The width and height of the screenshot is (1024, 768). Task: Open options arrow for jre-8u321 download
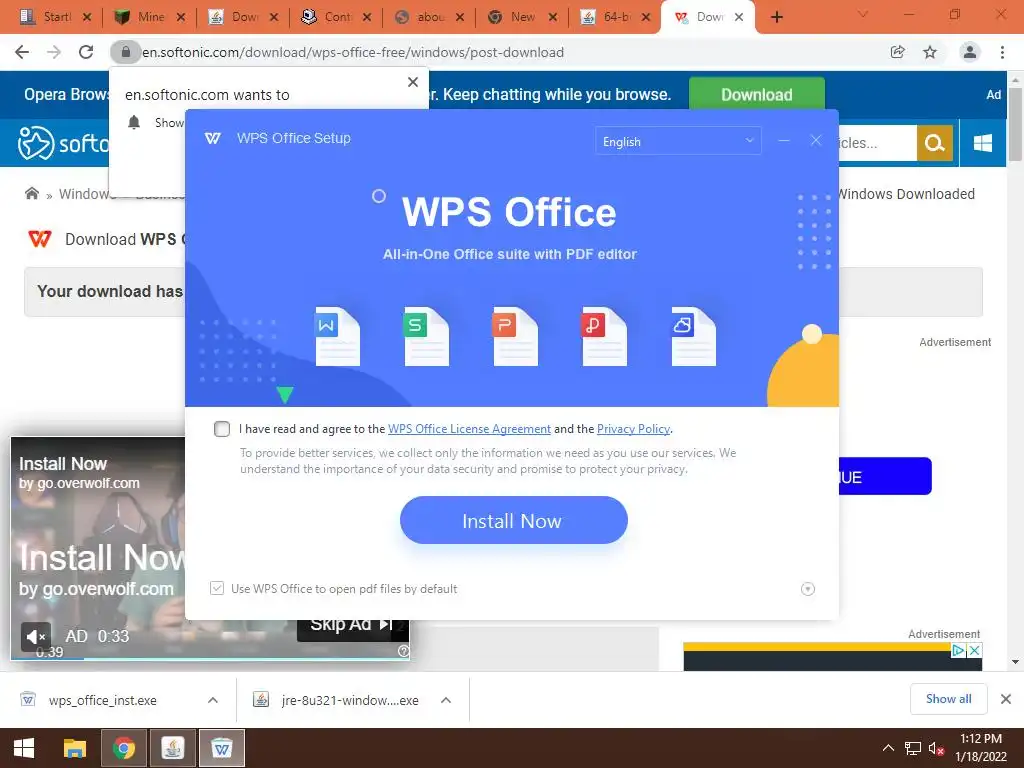coord(446,700)
